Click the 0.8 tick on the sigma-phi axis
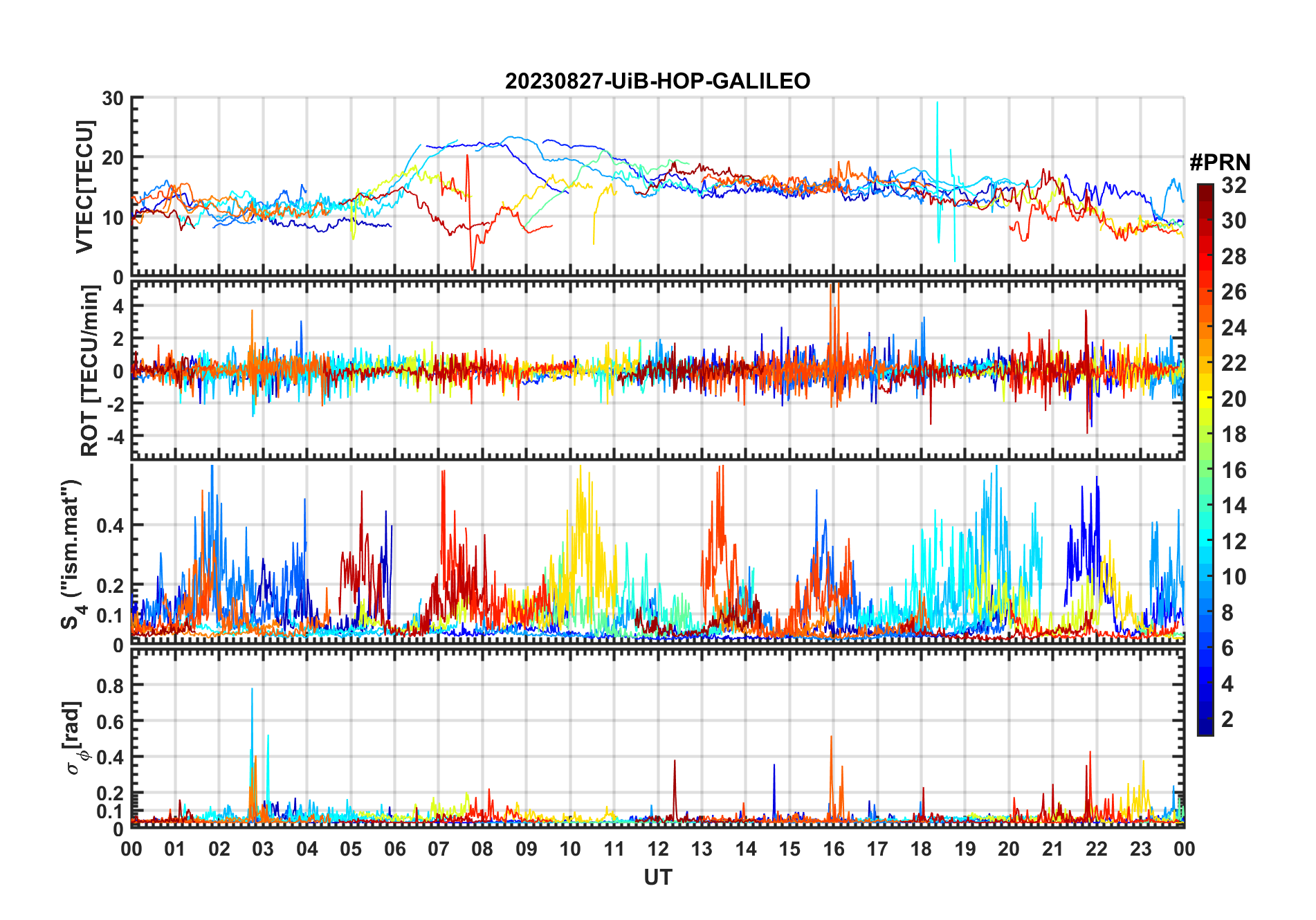Image resolution: width=1316 pixels, height=920 pixels. (110, 686)
